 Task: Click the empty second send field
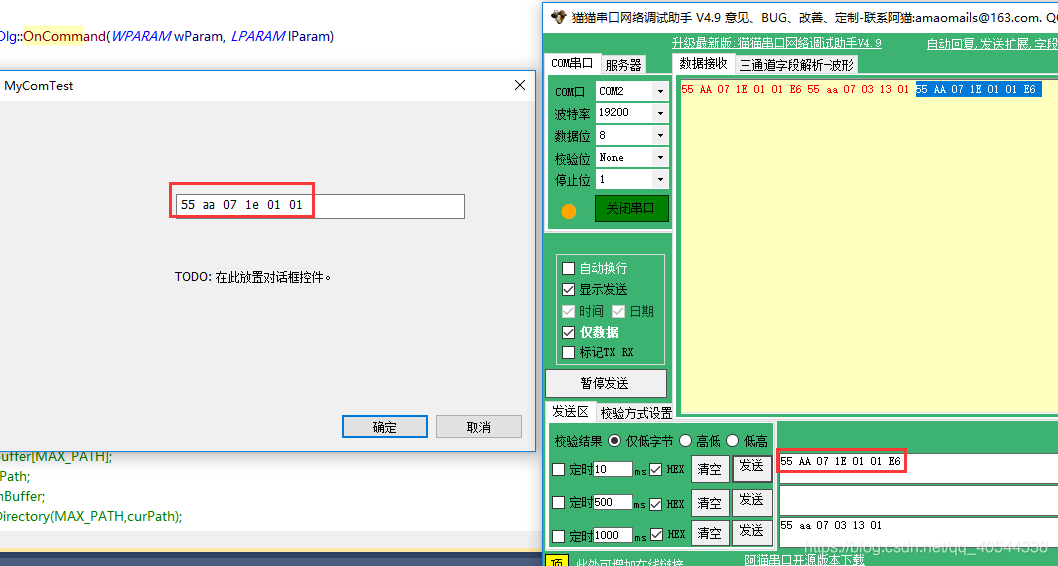[x=918, y=500]
